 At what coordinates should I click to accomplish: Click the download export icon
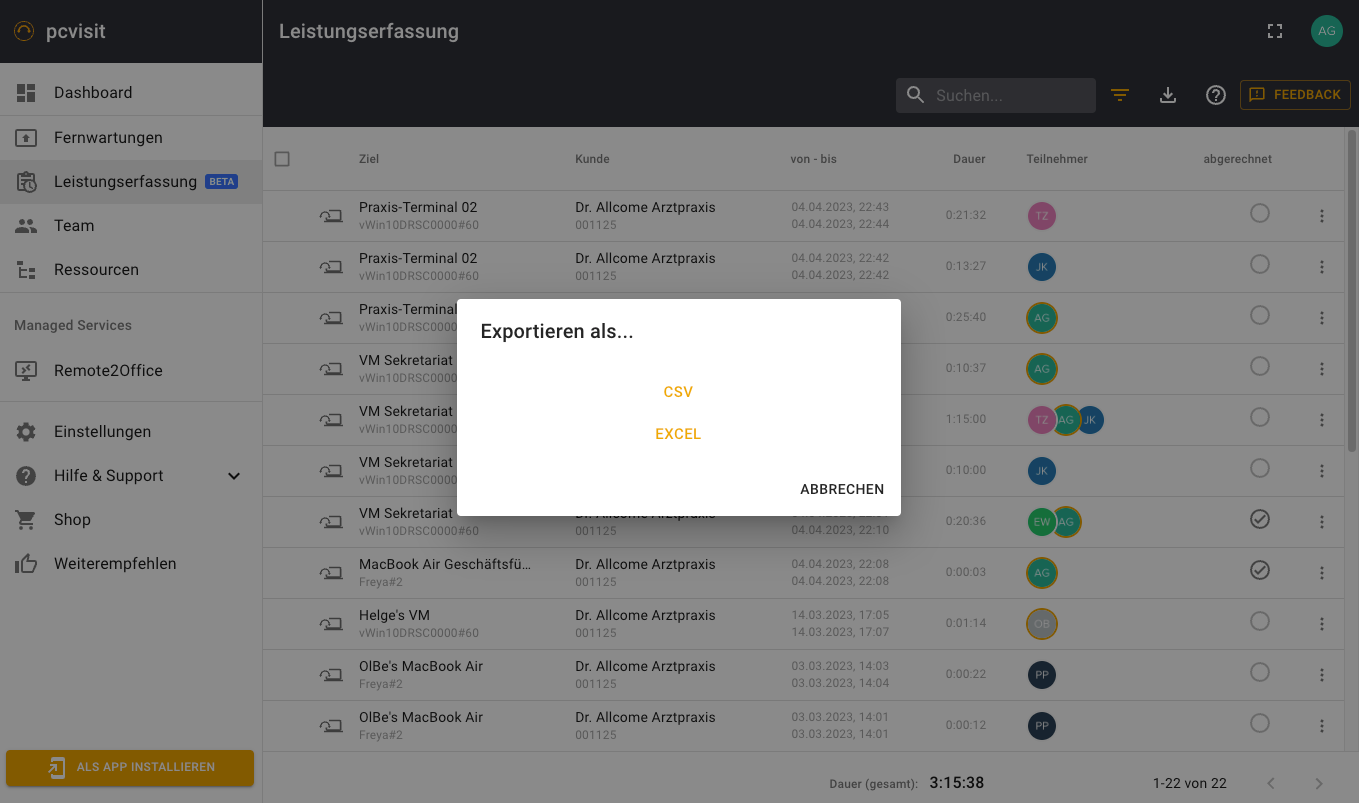(1167, 95)
